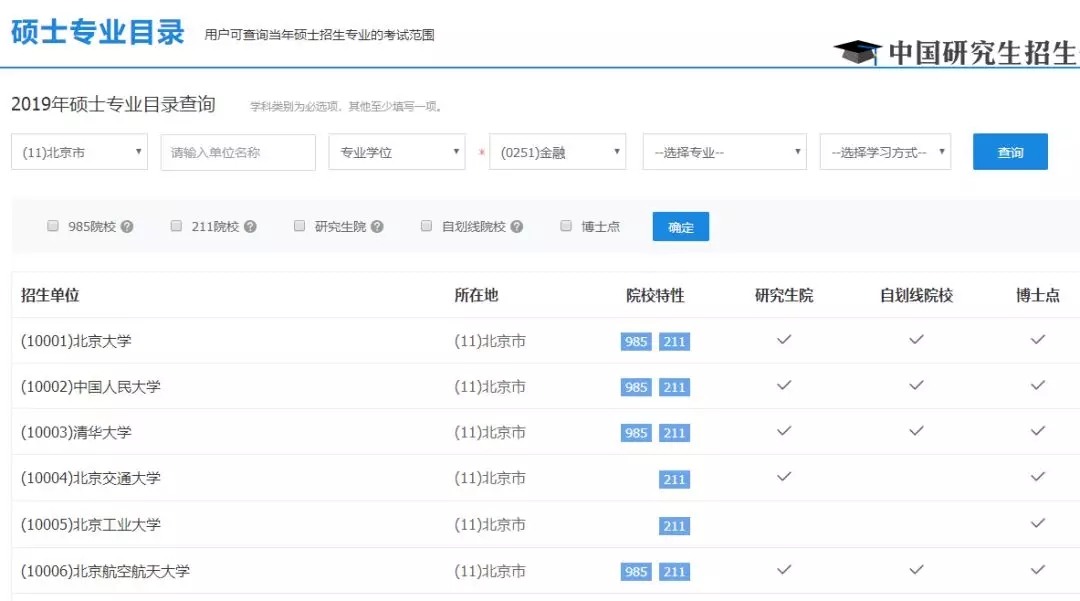This screenshot has height=601, width=1080.
Task: Open the 选择学习方式 dropdown
Action: click(884, 152)
